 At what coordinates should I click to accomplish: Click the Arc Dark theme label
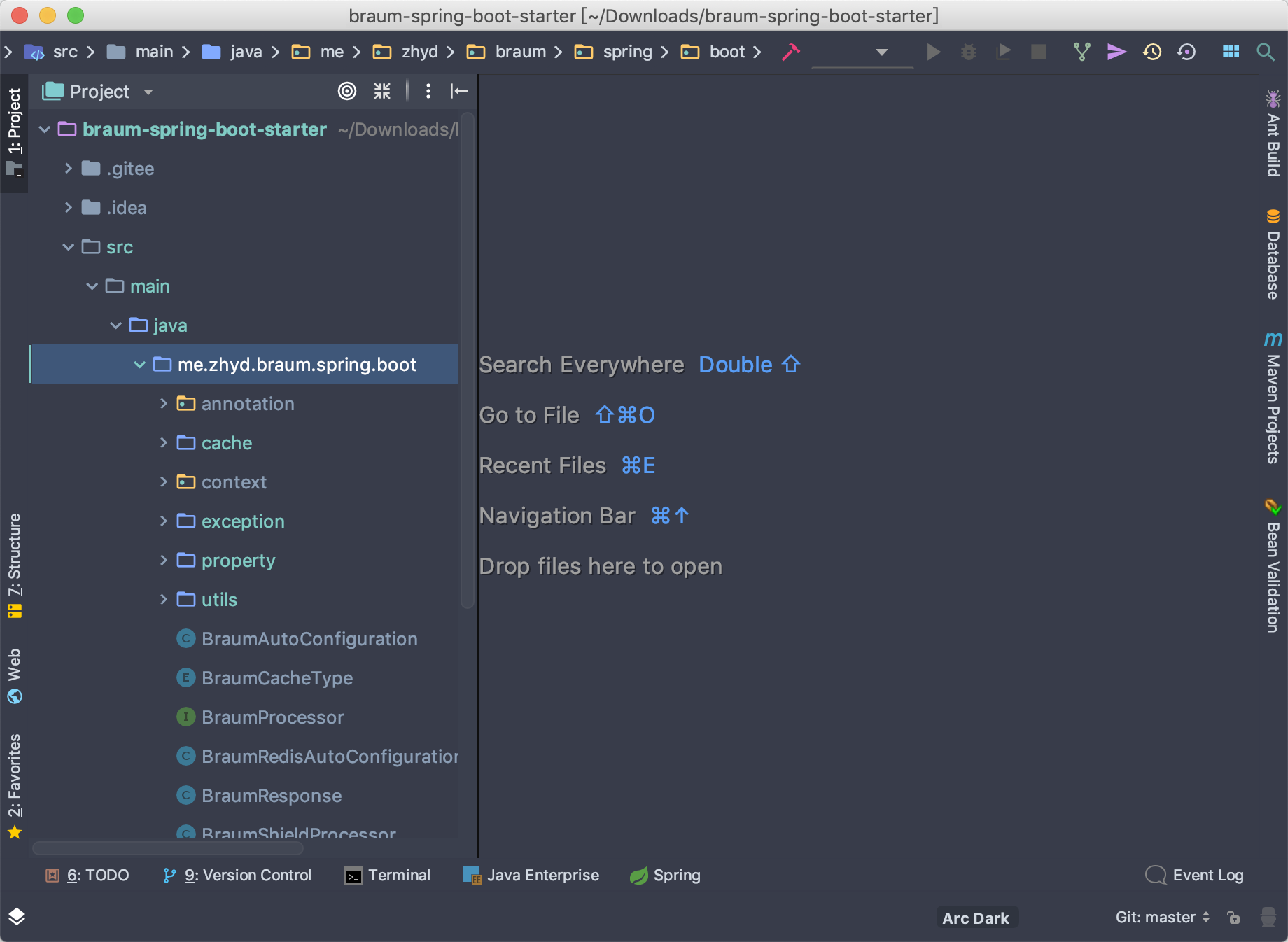pyautogui.click(x=976, y=918)
